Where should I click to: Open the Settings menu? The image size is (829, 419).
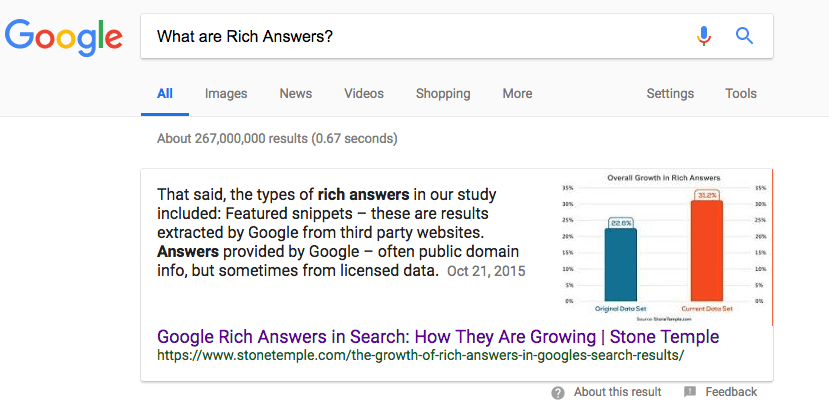[670, 94]
